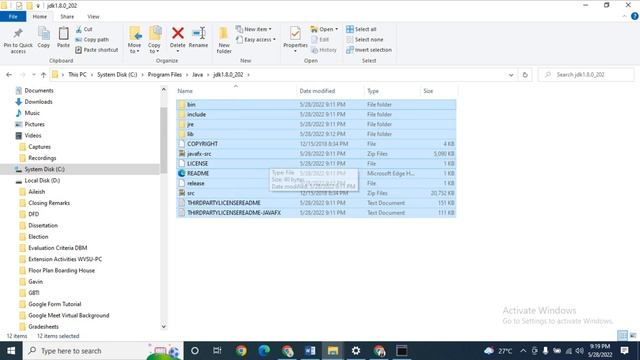Image resolution: width=640 pixels, height=360 pixels.
Task: Select the COPYRIGHT file
Action: click(x=316, y=144)
